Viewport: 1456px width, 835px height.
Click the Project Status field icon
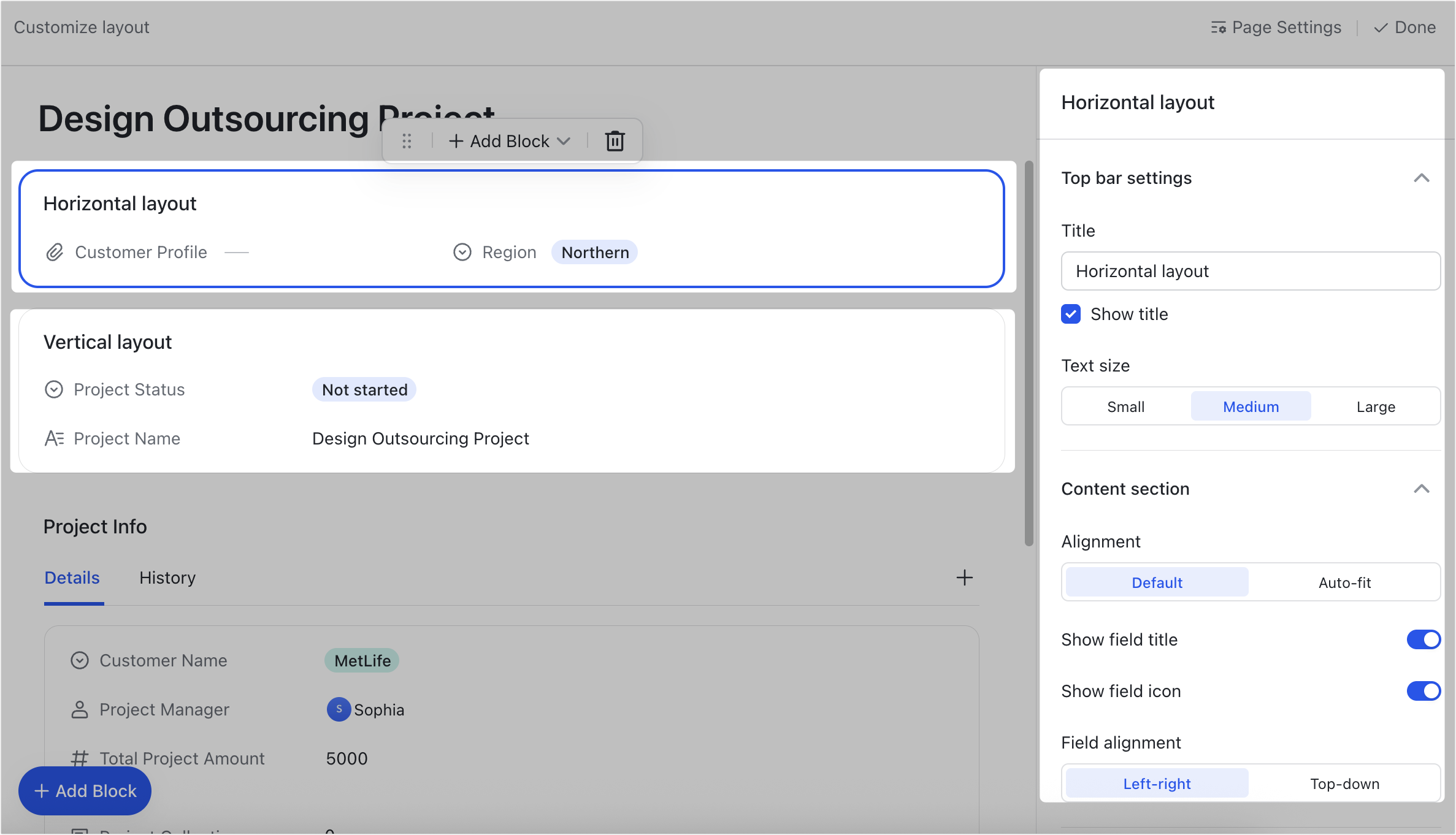(x=54, y=389)
